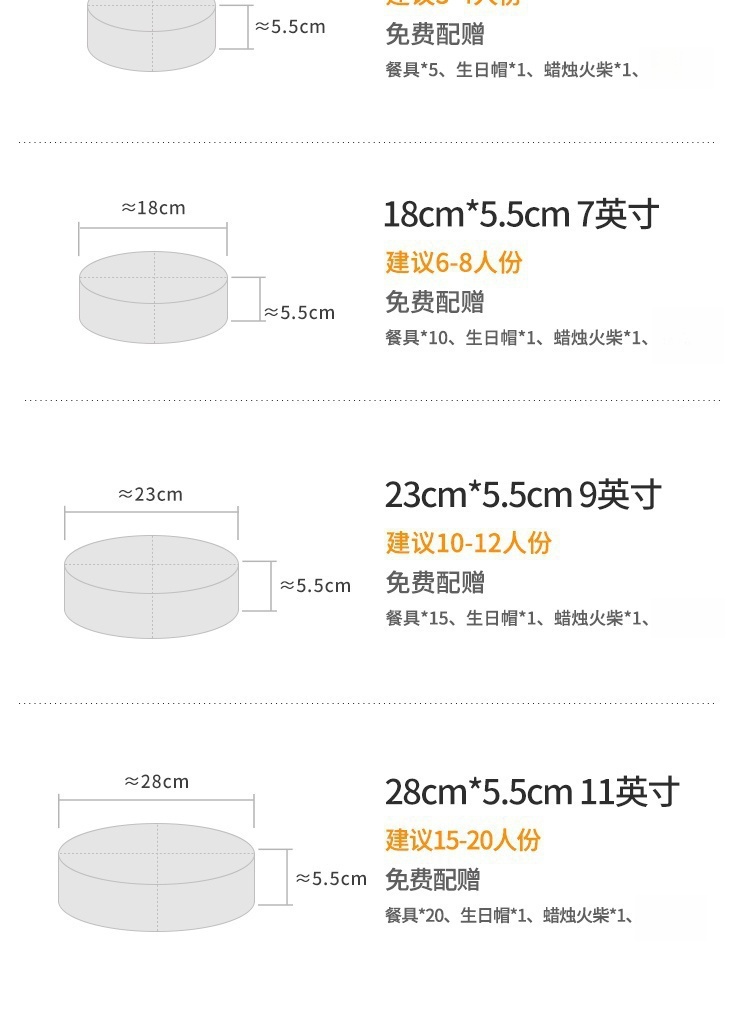Image resolution: width=750 pixels, height=1016 pixels.
Task: Click the '餐具*5' accessories line
Action: [512, 70]
